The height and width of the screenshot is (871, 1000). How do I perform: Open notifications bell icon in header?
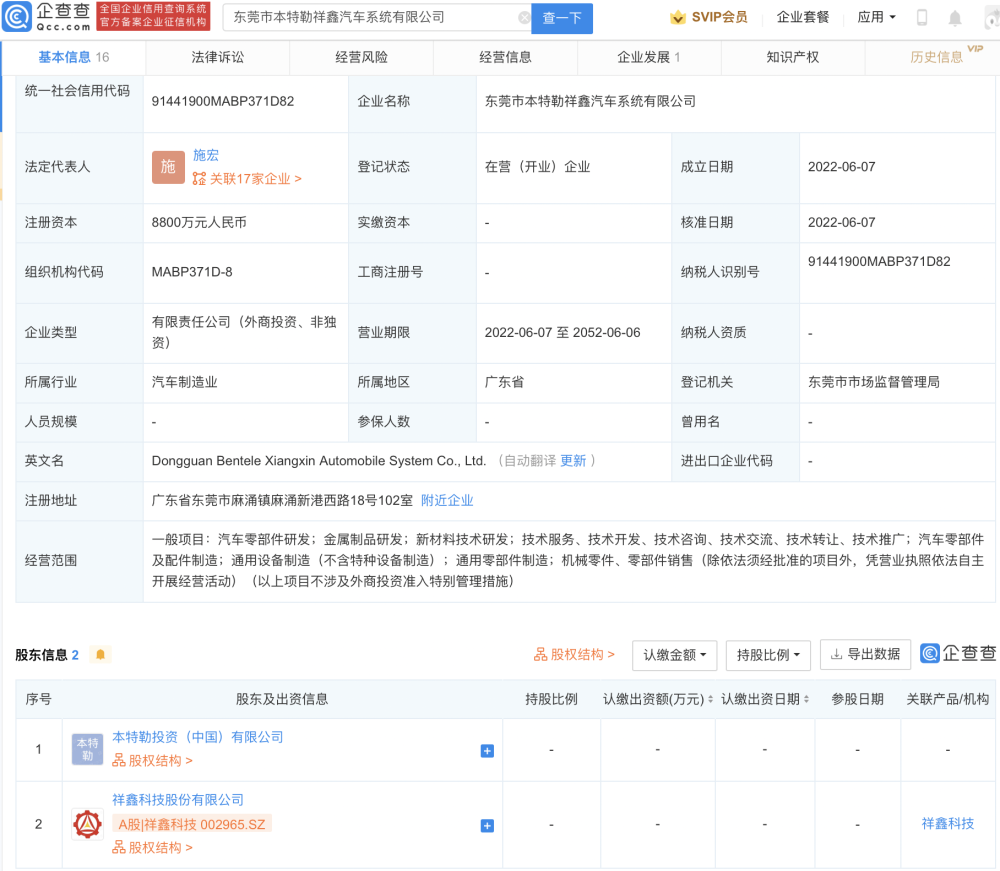955,18
